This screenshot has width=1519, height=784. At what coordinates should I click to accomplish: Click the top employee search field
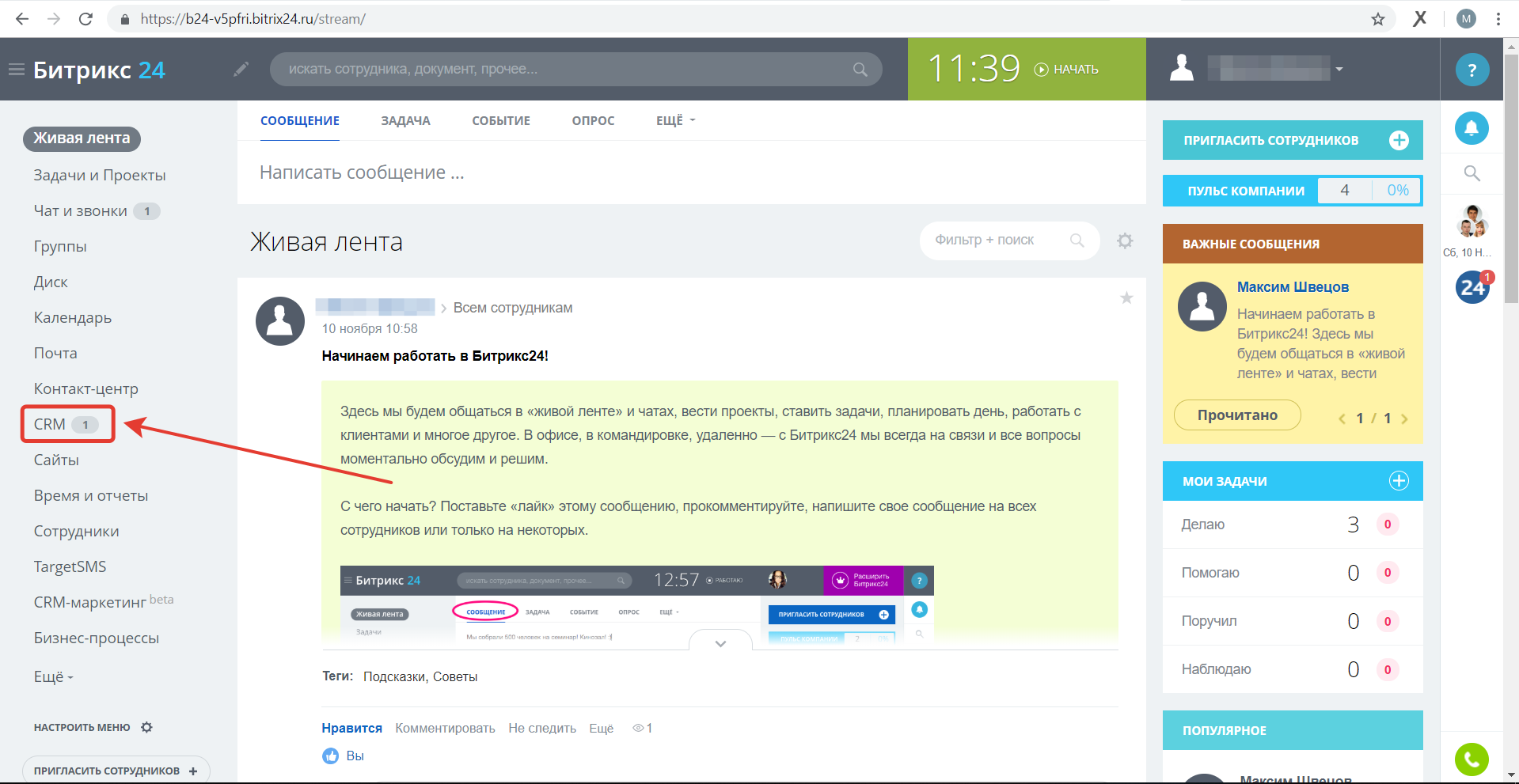tap(575, 70)
